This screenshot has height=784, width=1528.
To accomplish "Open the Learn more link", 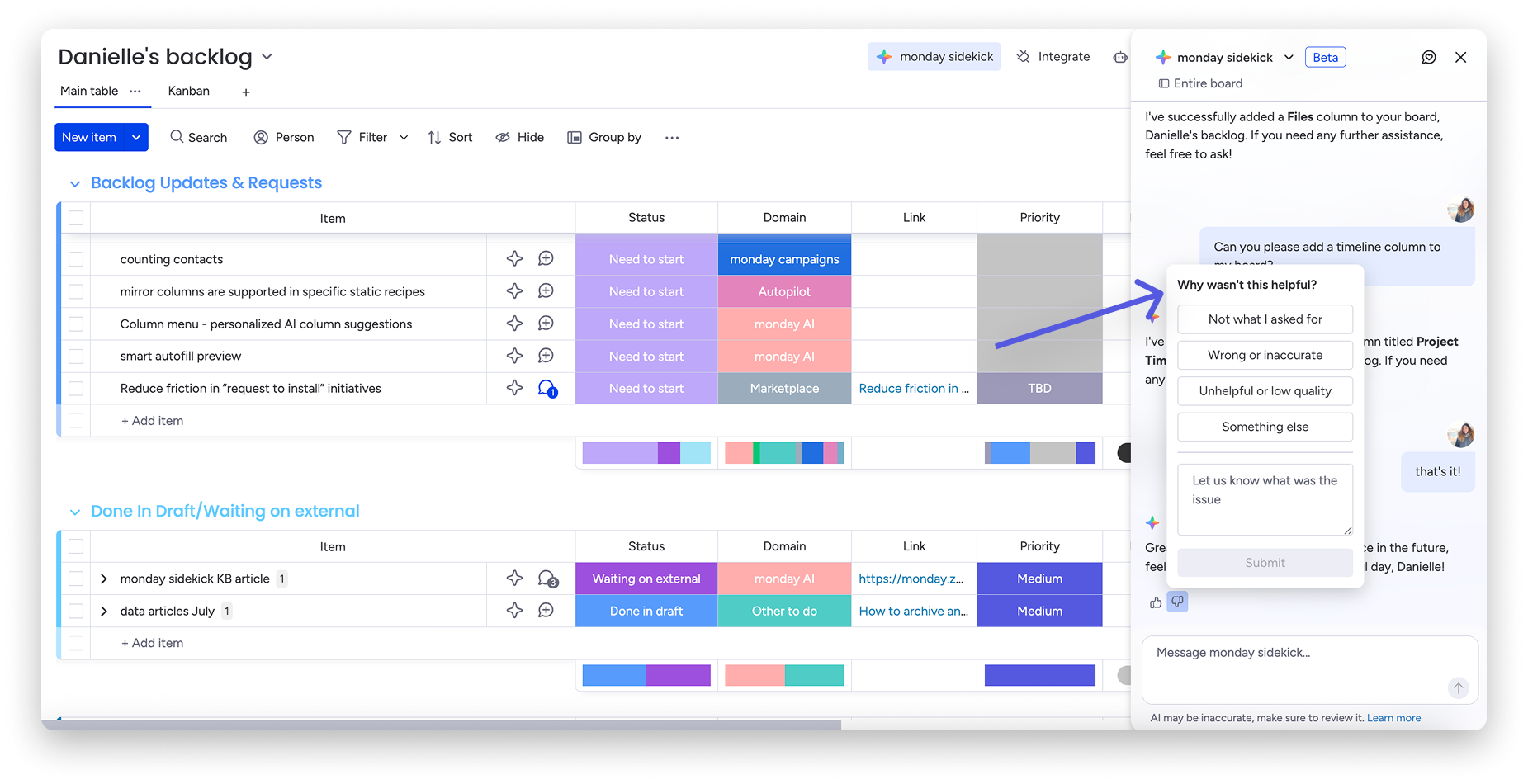I will (x=1393, y=718).
